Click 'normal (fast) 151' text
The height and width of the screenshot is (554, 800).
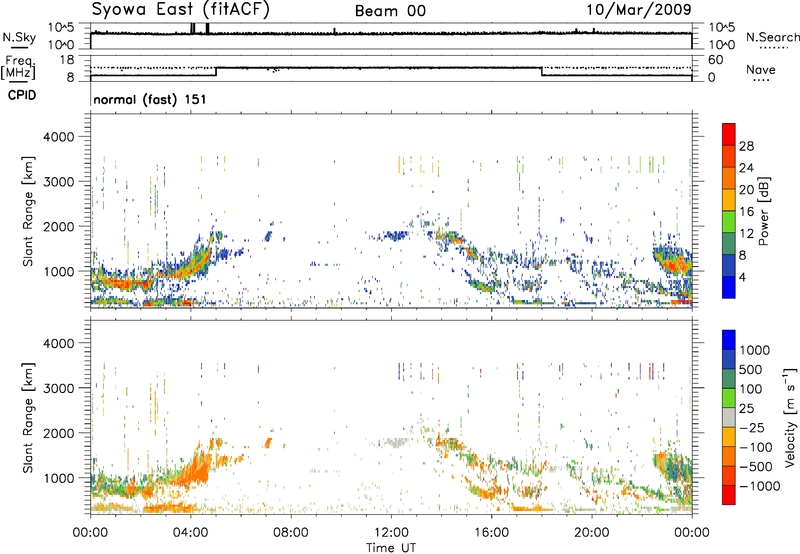pyautogui.click(x=150, y=99)
